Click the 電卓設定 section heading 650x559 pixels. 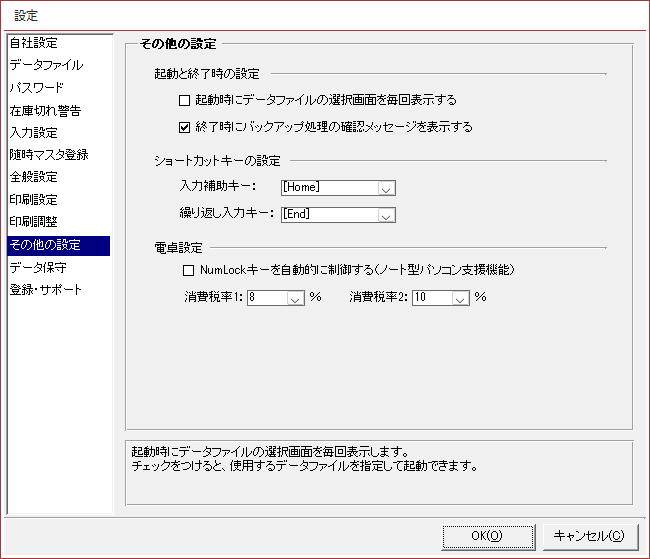[178, 248]
